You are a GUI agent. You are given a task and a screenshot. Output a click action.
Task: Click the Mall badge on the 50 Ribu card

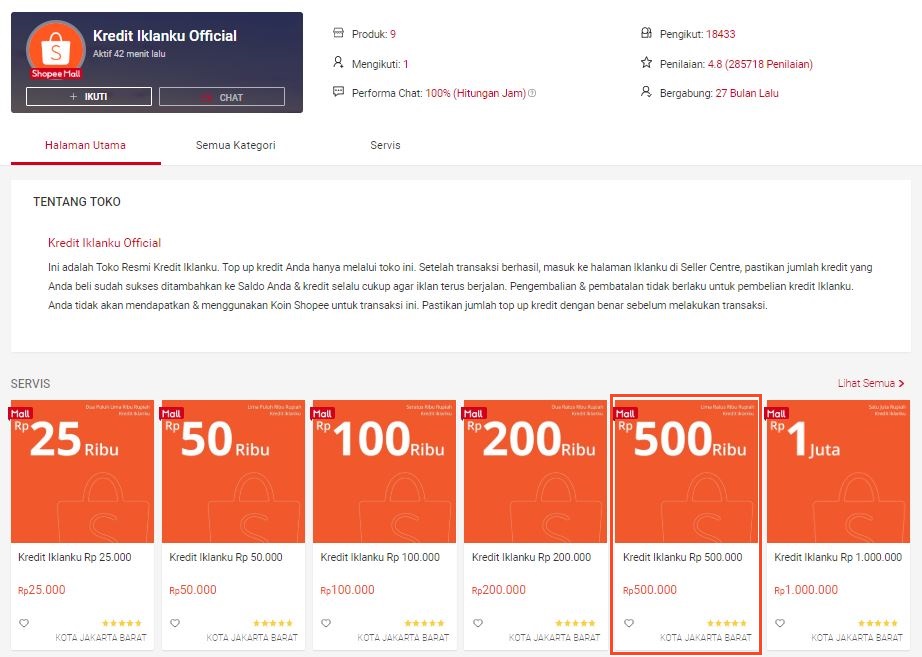[171, 413]
